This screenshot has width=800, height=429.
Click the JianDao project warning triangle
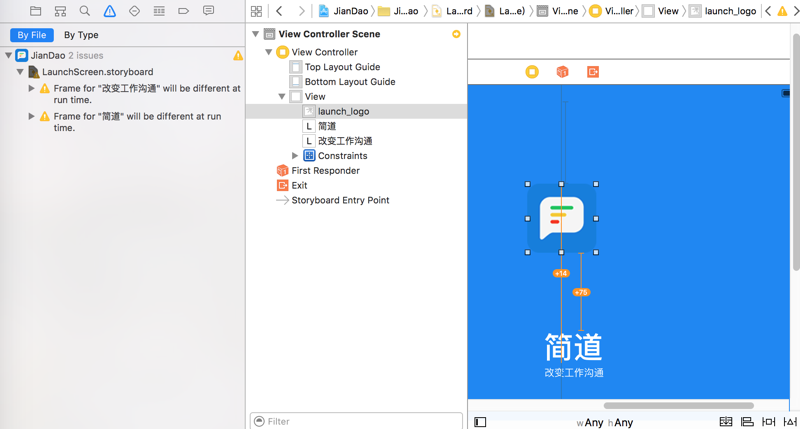(238, 56)
